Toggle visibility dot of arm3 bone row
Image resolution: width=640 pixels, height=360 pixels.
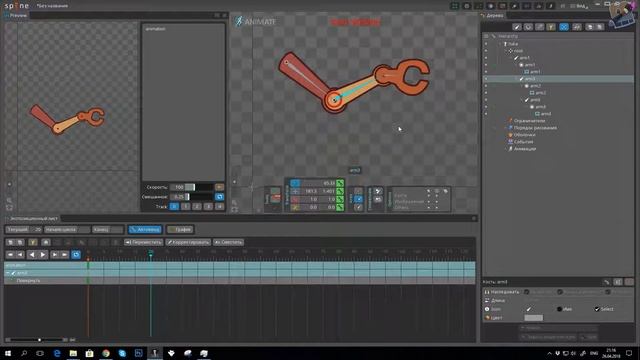coord(486,100)
